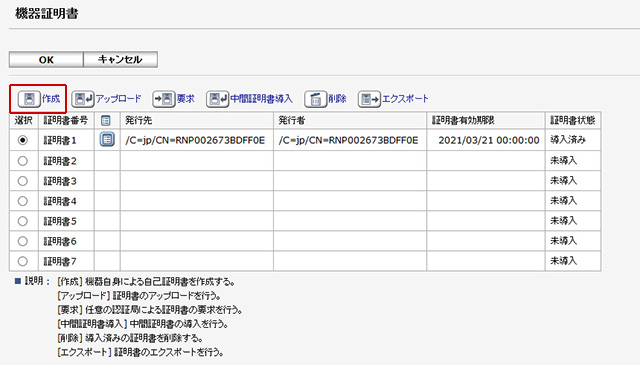Select the 証明書6 radio button

coord(23,241)
